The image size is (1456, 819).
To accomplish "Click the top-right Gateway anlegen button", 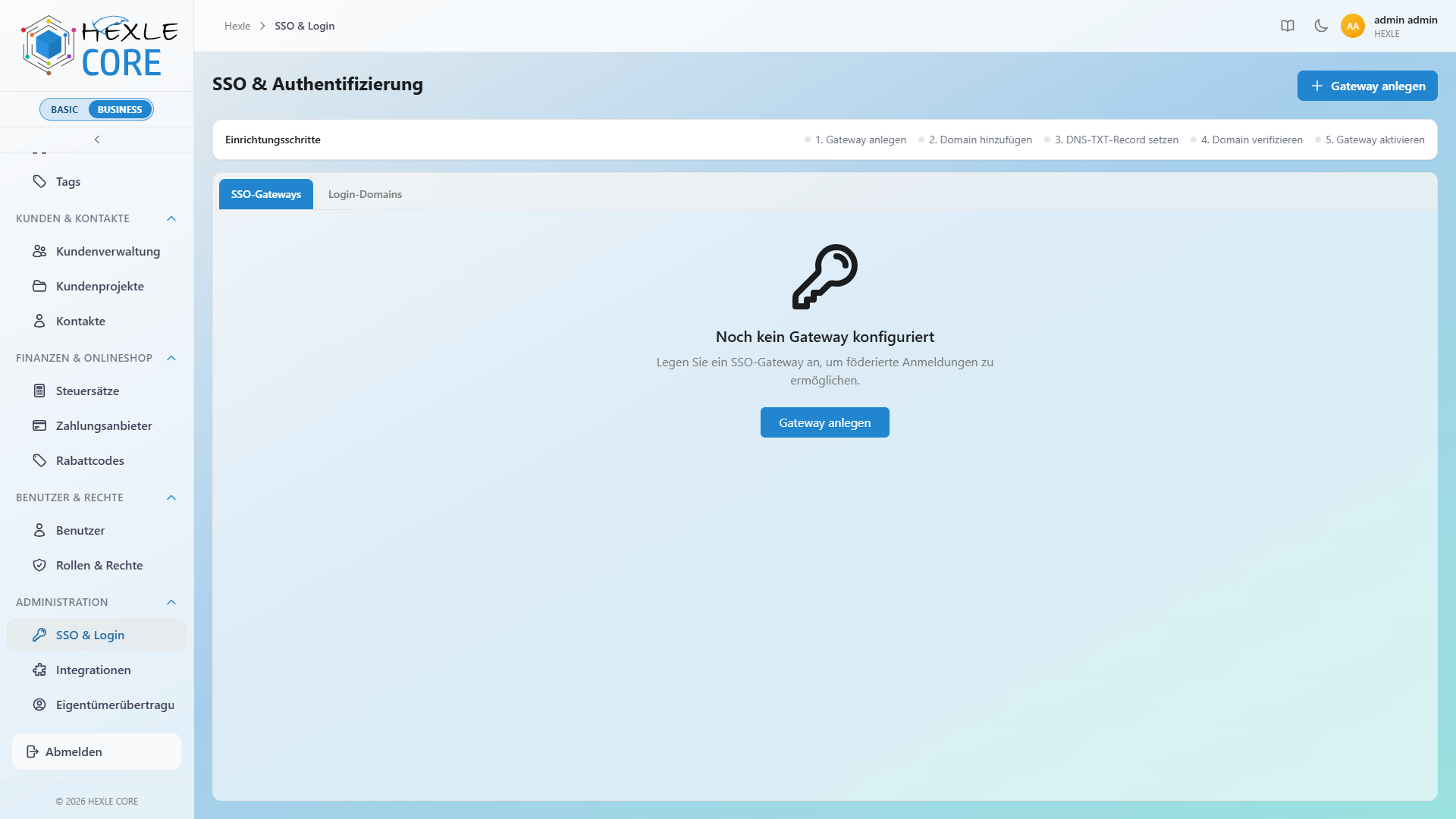I will point(1367,86).
